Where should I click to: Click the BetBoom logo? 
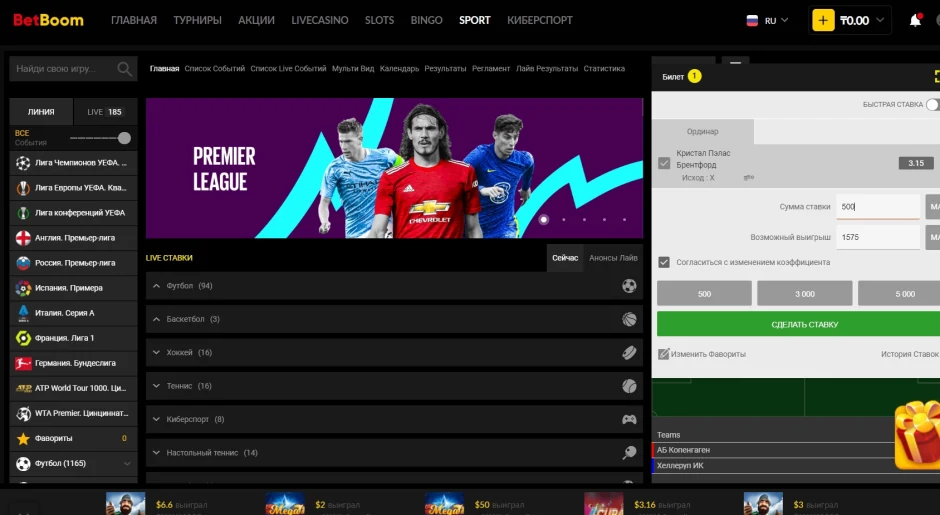(49, 20)
